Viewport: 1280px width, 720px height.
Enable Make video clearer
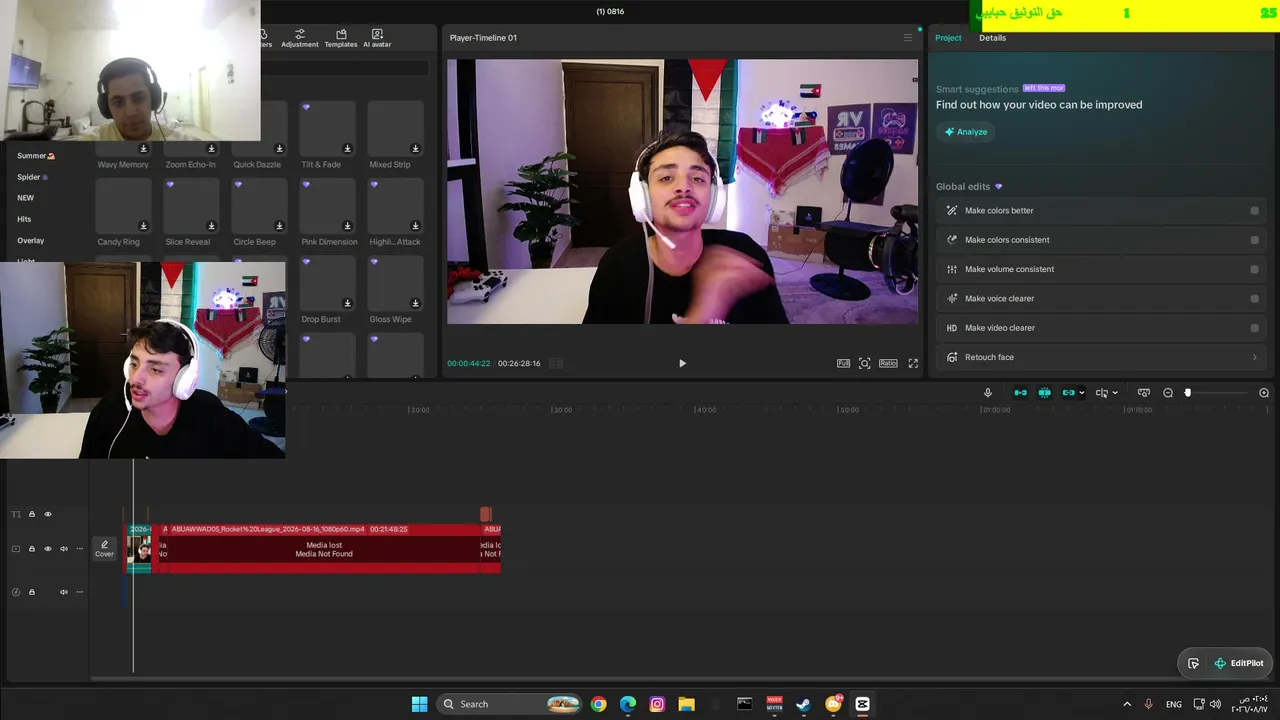1255,328
